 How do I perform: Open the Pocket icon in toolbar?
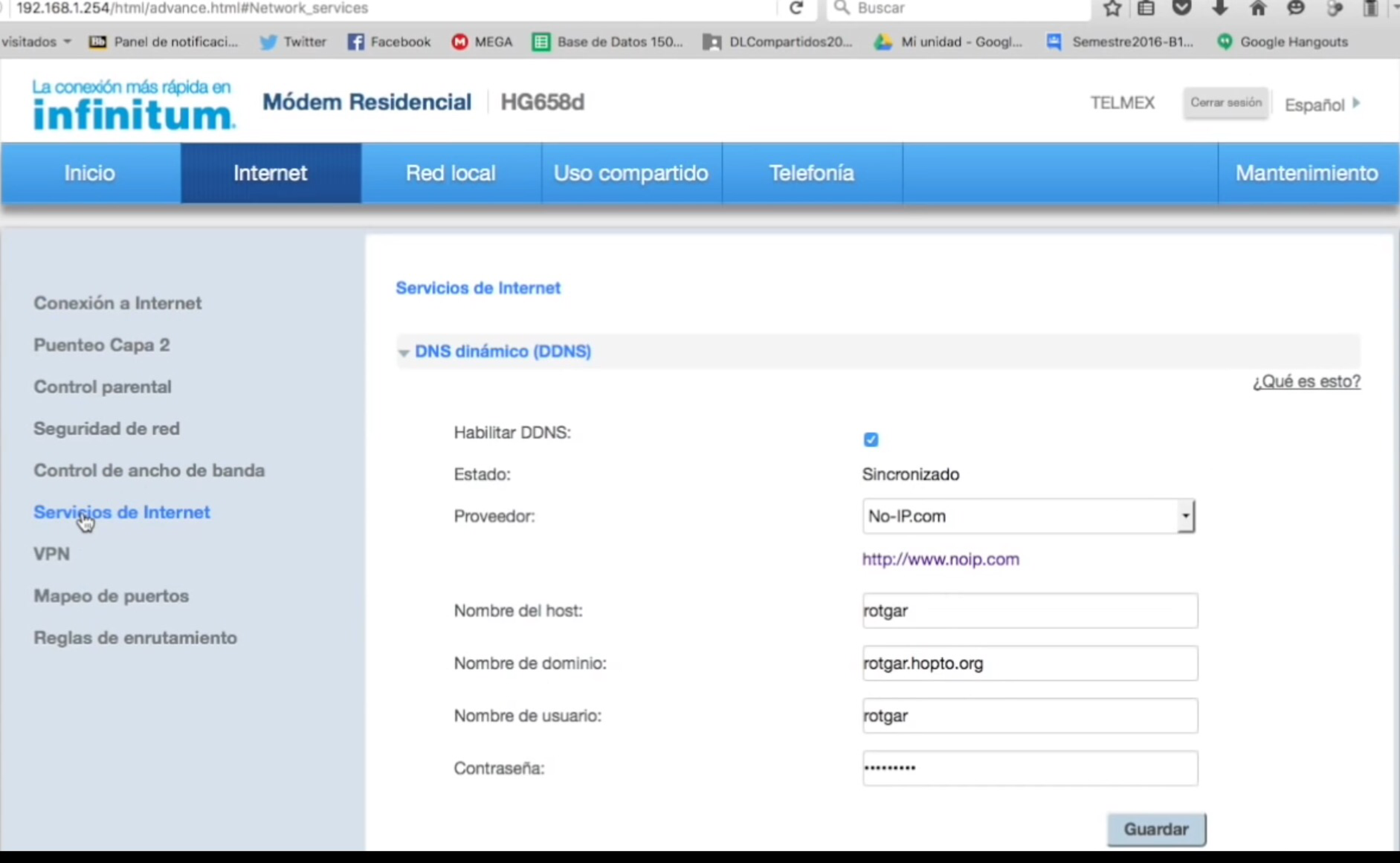pyautogui.click(x=1182, y=8)
